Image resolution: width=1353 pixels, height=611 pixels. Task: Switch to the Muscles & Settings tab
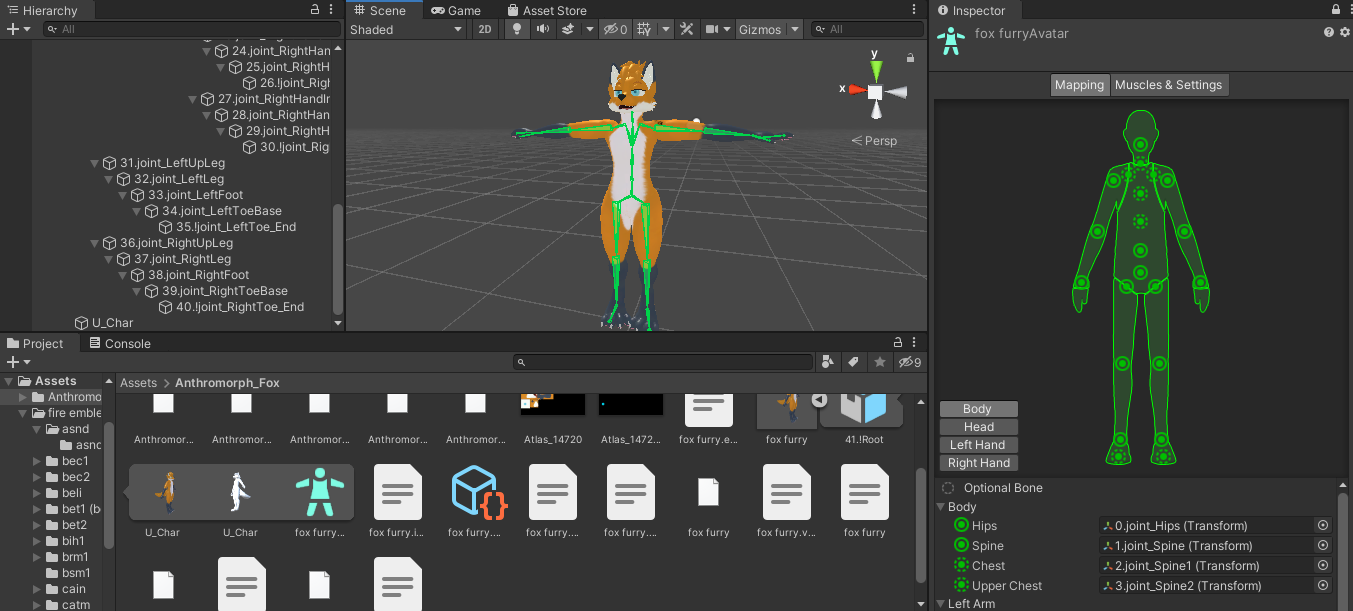[1169, 84]
